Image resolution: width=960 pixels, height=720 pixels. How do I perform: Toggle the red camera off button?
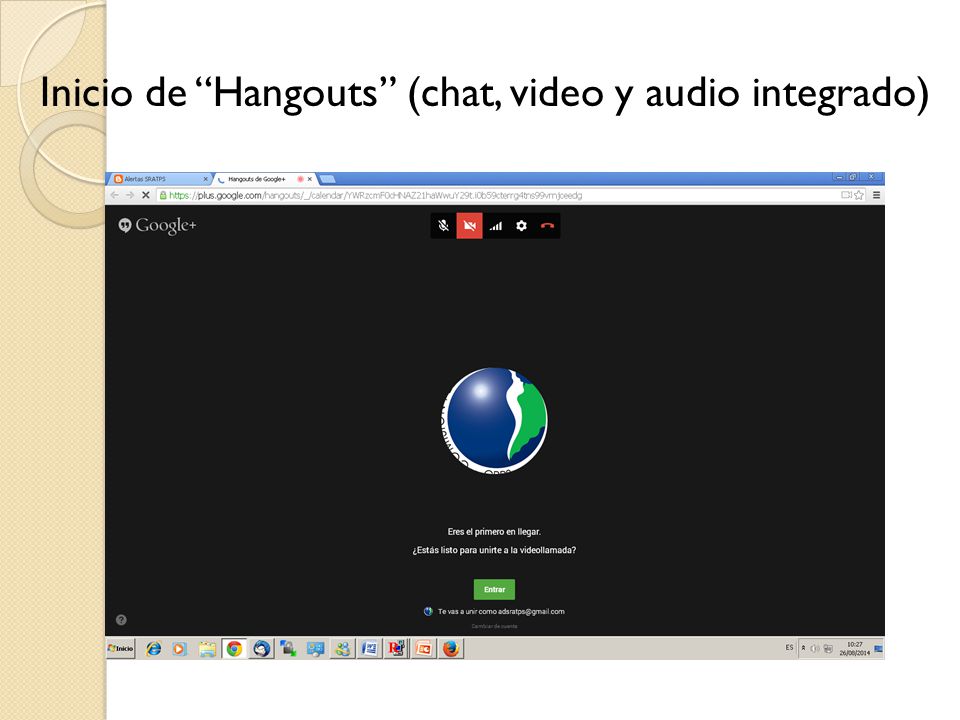(x=470, y=226)
